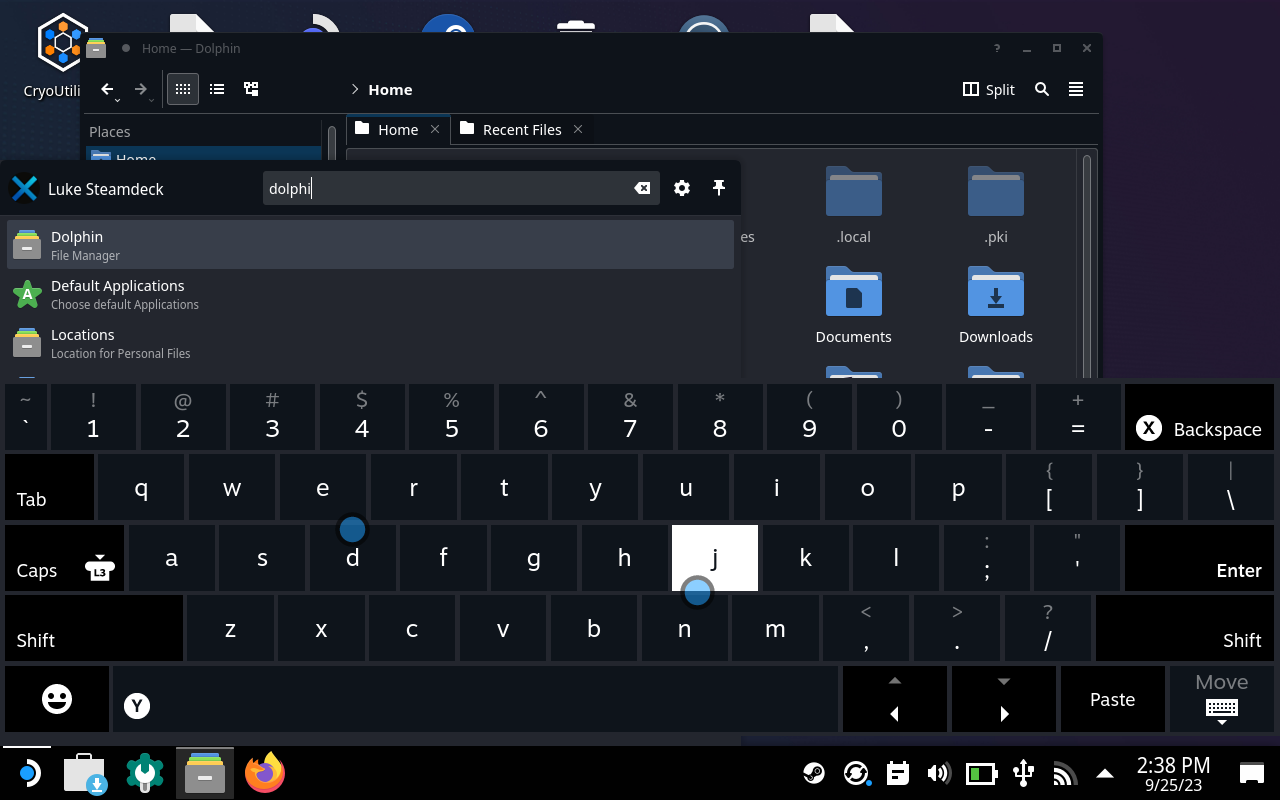Expand the back button history dropdown
The height and width of the screenshot is (800, 1280).
click(118, 99)
